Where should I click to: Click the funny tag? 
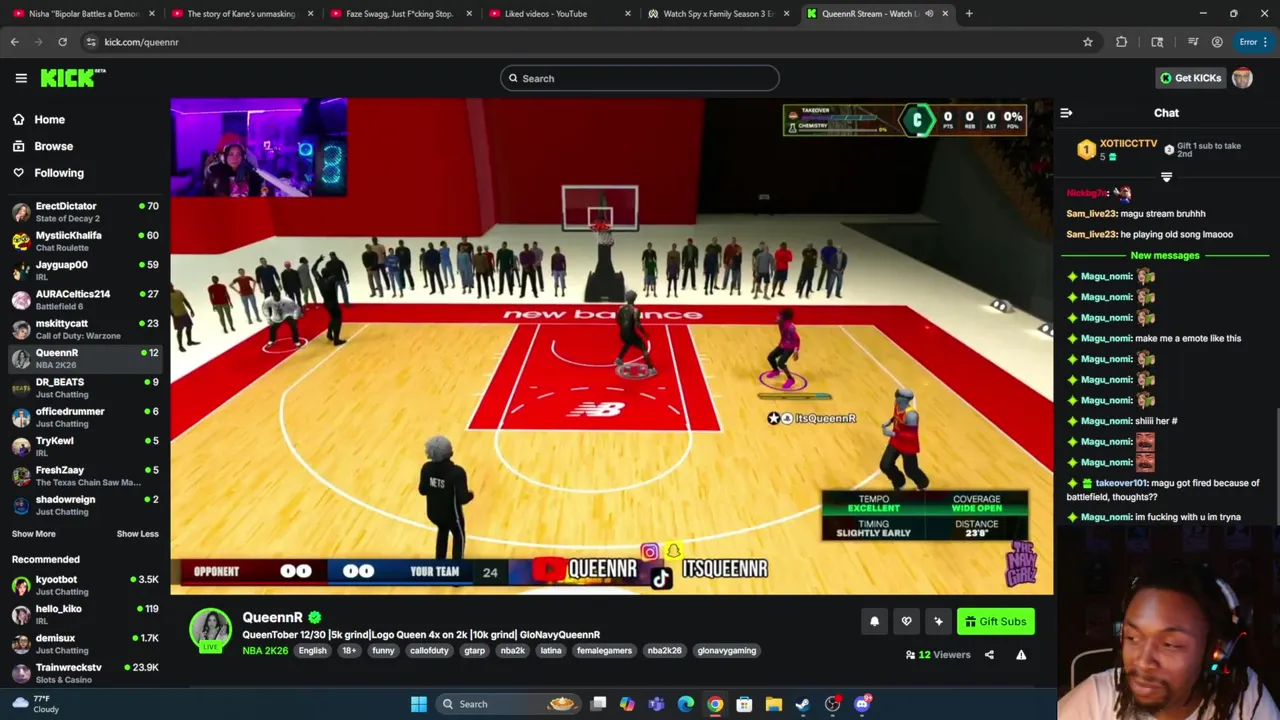[x=383, y=651]
